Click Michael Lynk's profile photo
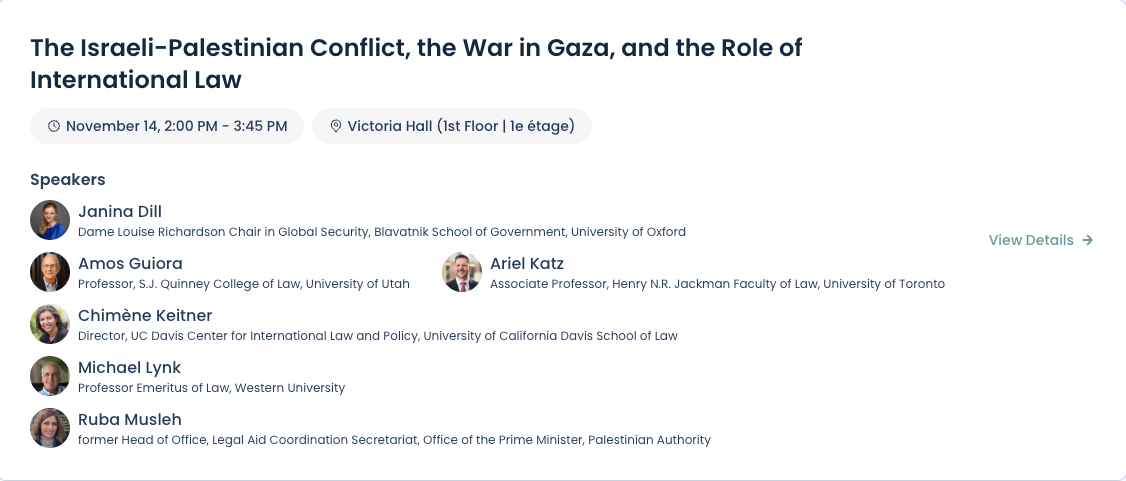This screenshot has height=481, width=1126. point(50,376)
